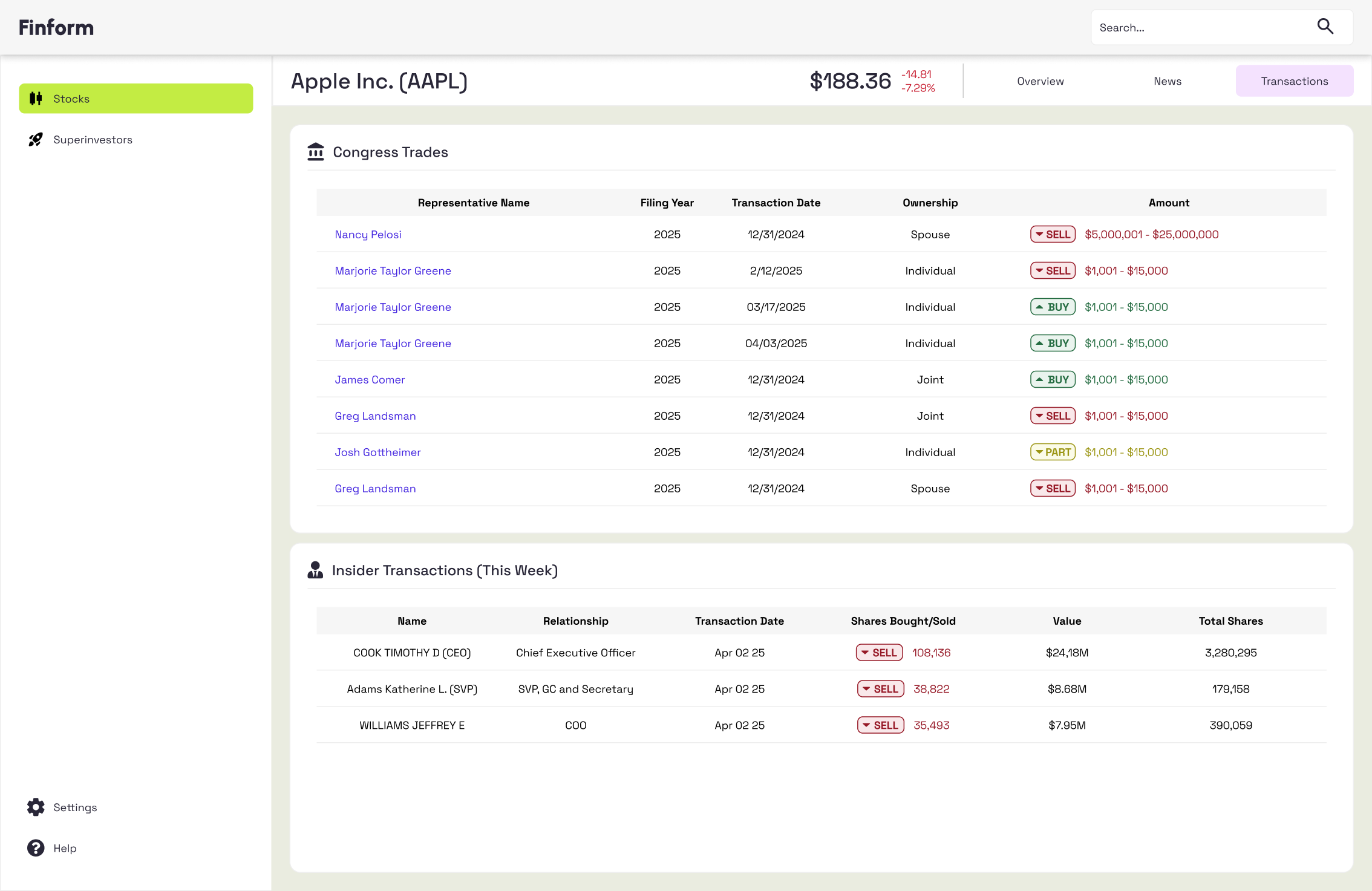This screenshot has width=1372, height=891.
Task: Click the SELL badge in Nancy Pelosi row
Action: coord(1053,234)
